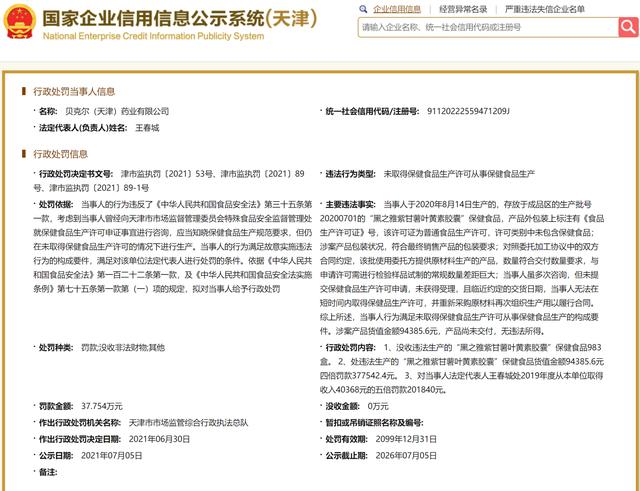
Task: Select penalty type 罚款;没收非法财物;其他
Action: (x=123, y=347)
